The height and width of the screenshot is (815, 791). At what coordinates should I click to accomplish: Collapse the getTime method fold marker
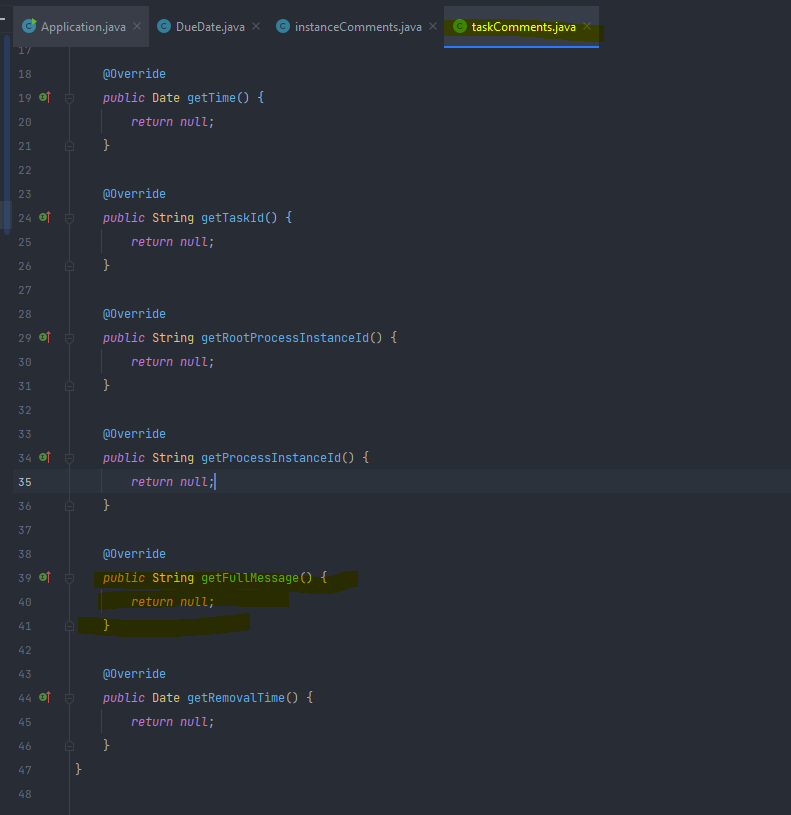pos(69,98)
